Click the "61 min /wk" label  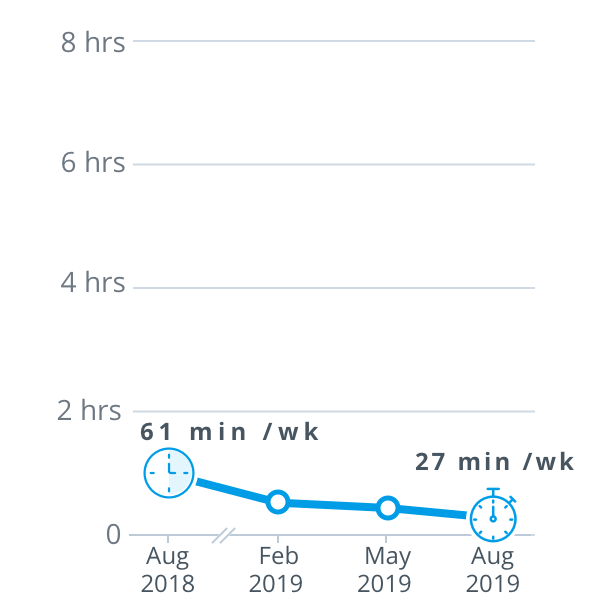pos(229,432)
